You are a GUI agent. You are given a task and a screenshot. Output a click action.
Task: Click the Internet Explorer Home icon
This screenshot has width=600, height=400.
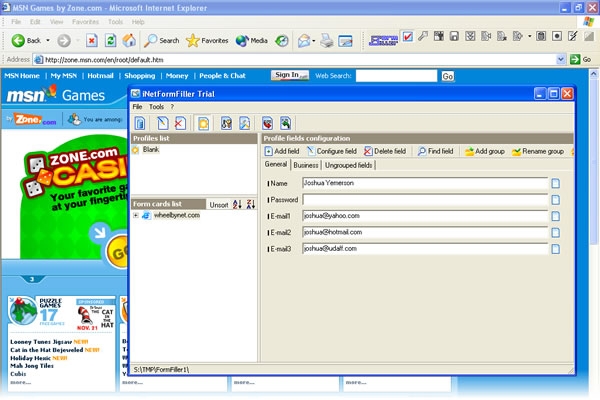click(x=129, y=41)
